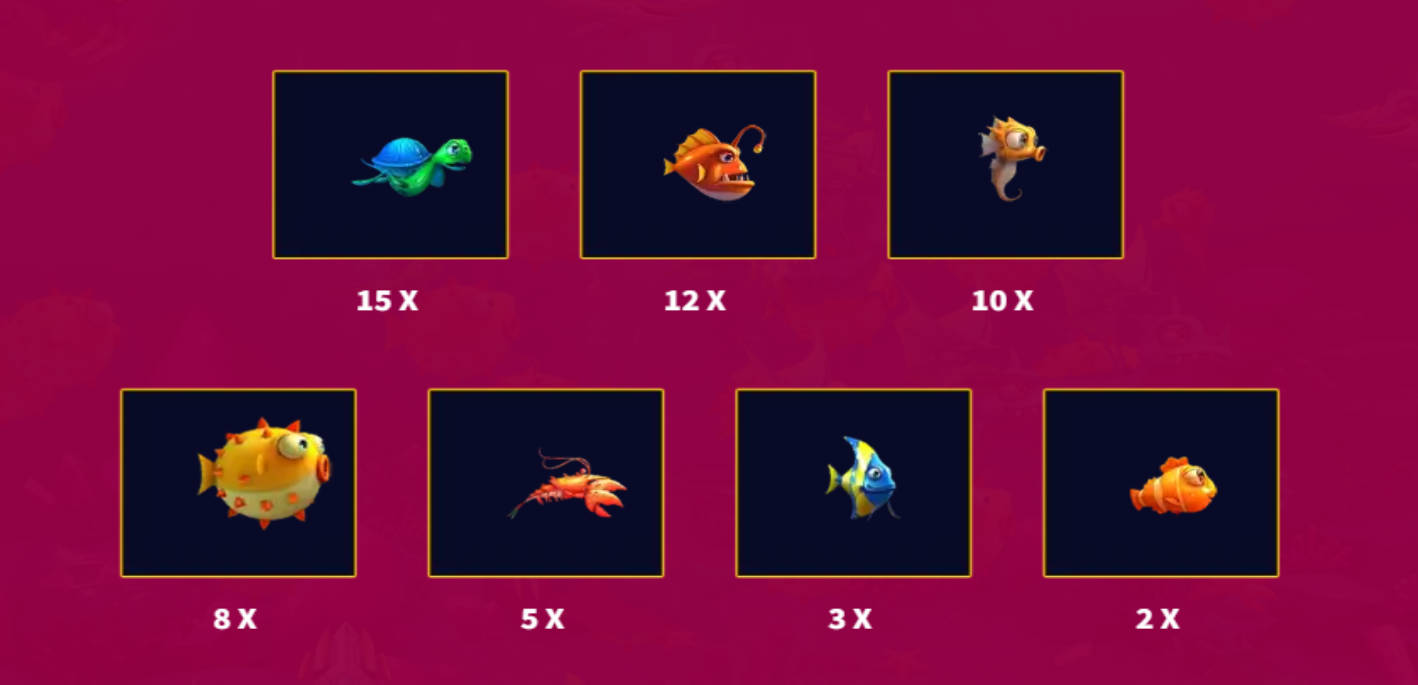
Task: Click the 10 X multiplier label
Action: 1002,301
